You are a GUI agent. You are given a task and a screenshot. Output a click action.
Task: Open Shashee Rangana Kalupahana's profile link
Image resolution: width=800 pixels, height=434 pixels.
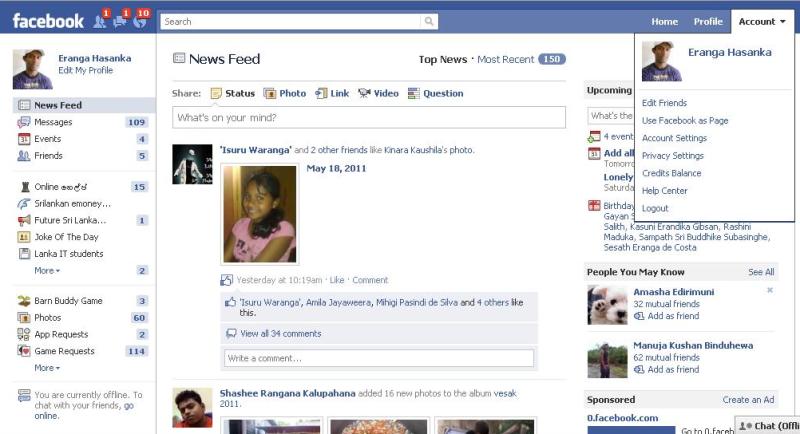[287, 393]
